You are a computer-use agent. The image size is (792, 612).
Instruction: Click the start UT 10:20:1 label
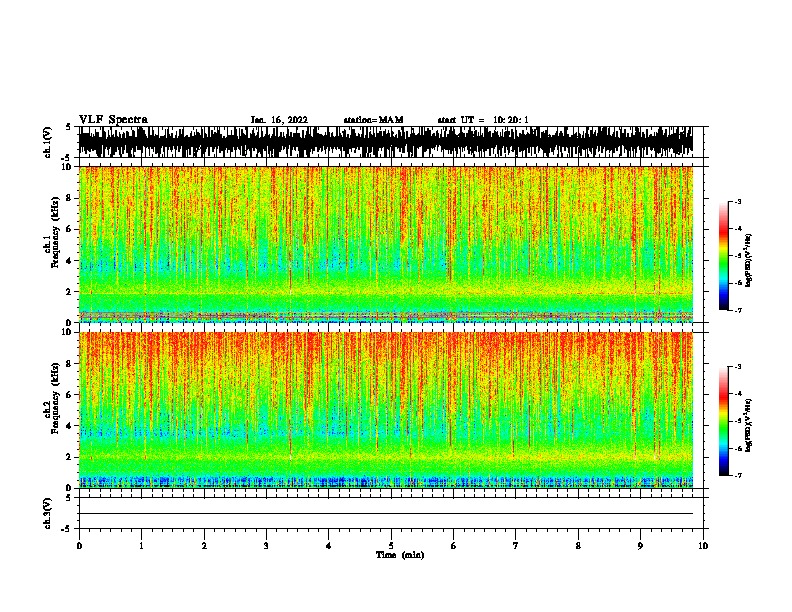pos(483,120)
